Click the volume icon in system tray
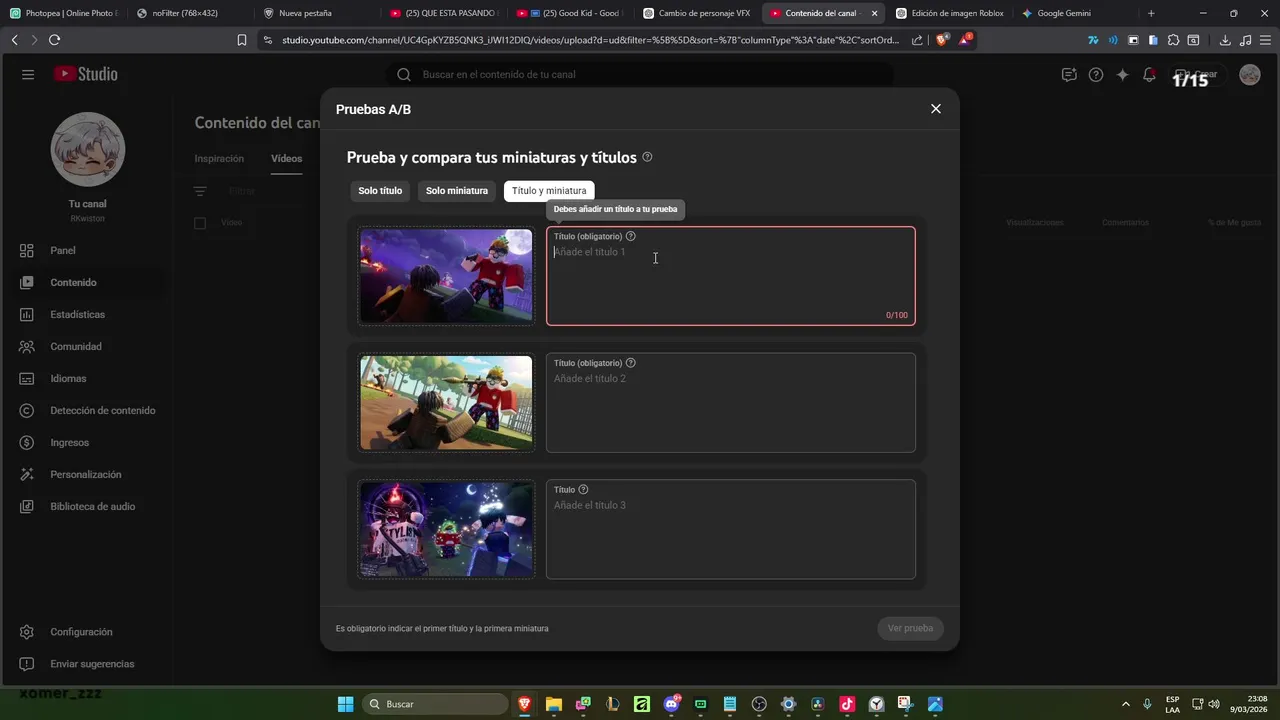The image size is (1280, 720). click(1214, 704)
